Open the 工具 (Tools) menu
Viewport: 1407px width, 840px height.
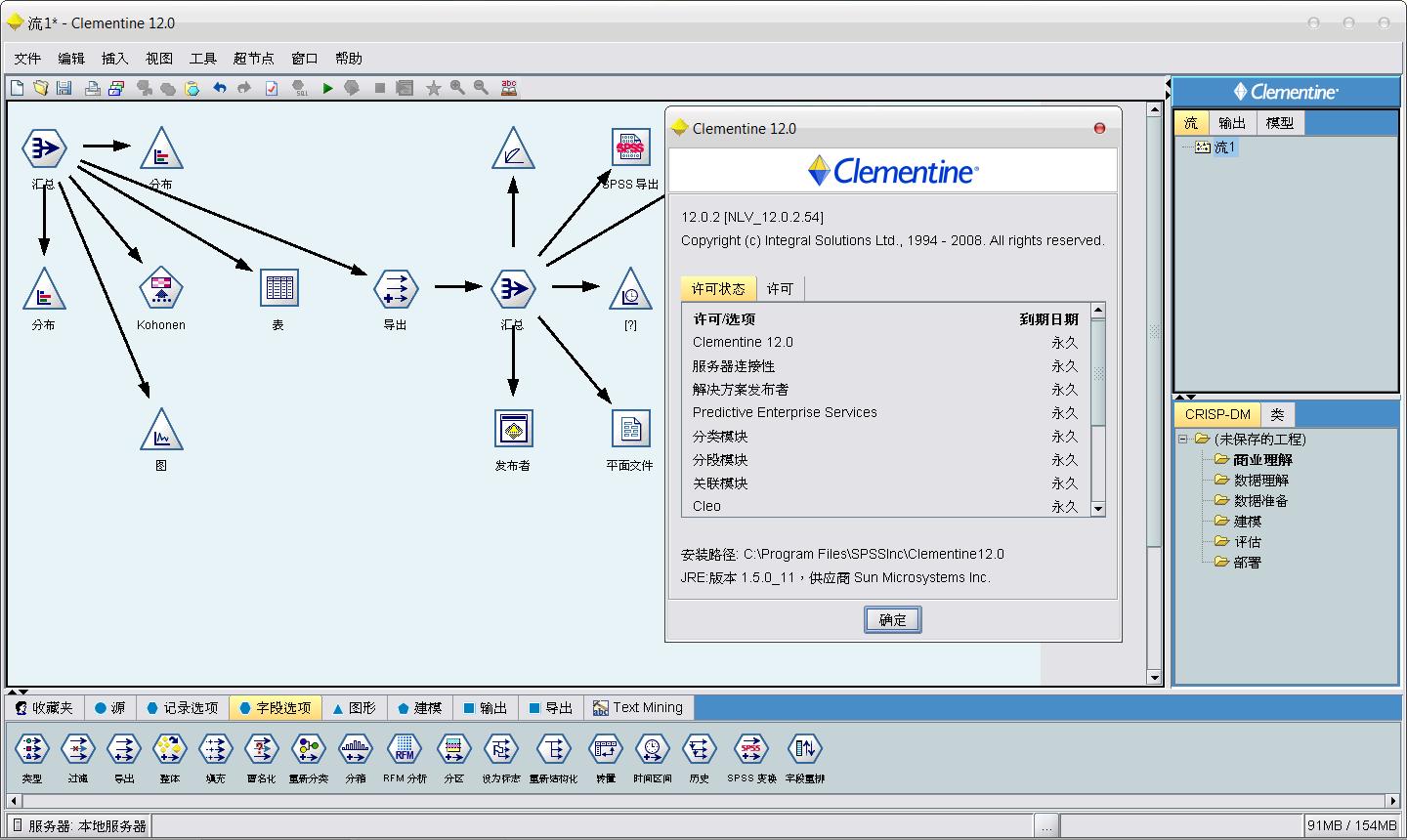pyautogui.click(x=203, y=59)
